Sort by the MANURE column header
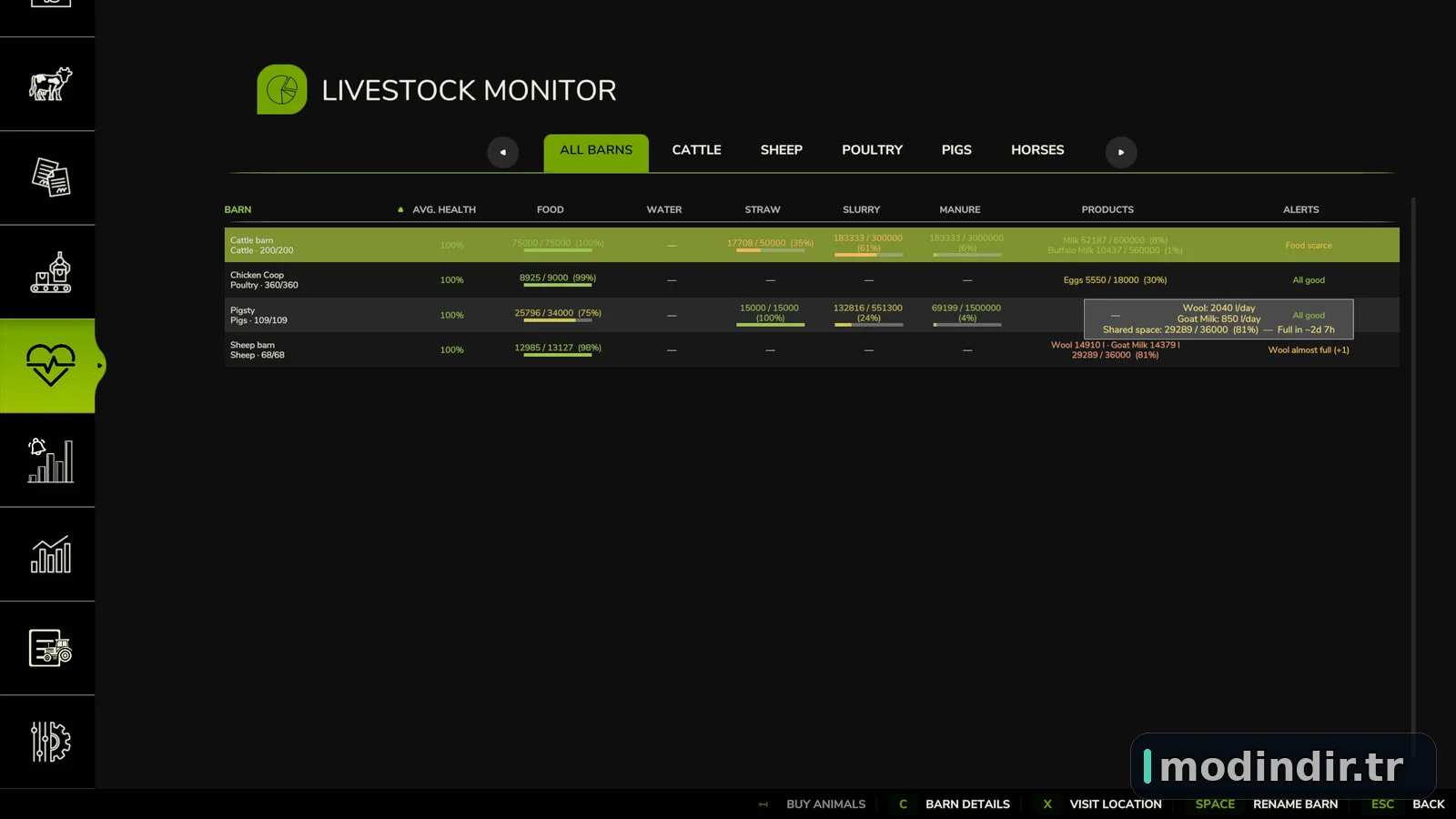Screen dimensions: 1456x819 pyautogui.click(x=960, y=209)
